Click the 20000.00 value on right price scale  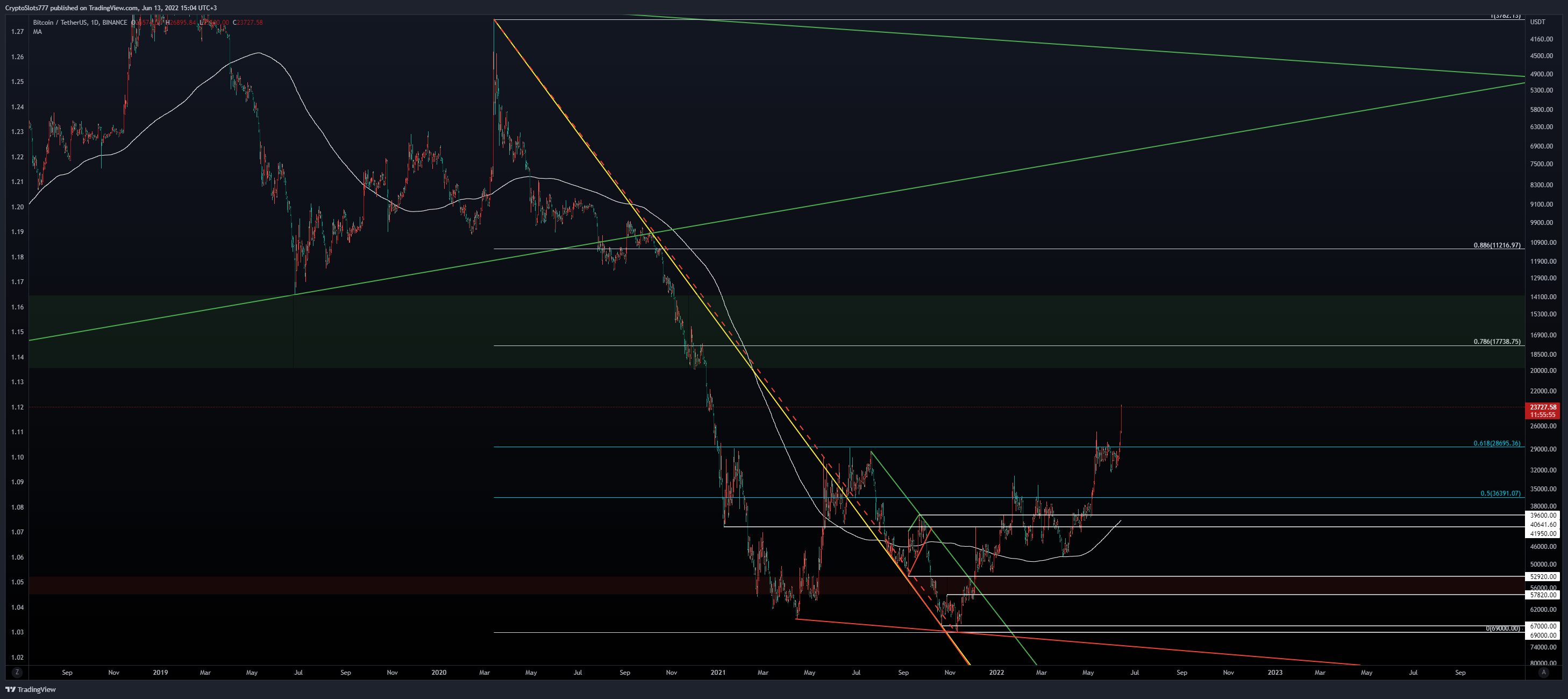1543,370
